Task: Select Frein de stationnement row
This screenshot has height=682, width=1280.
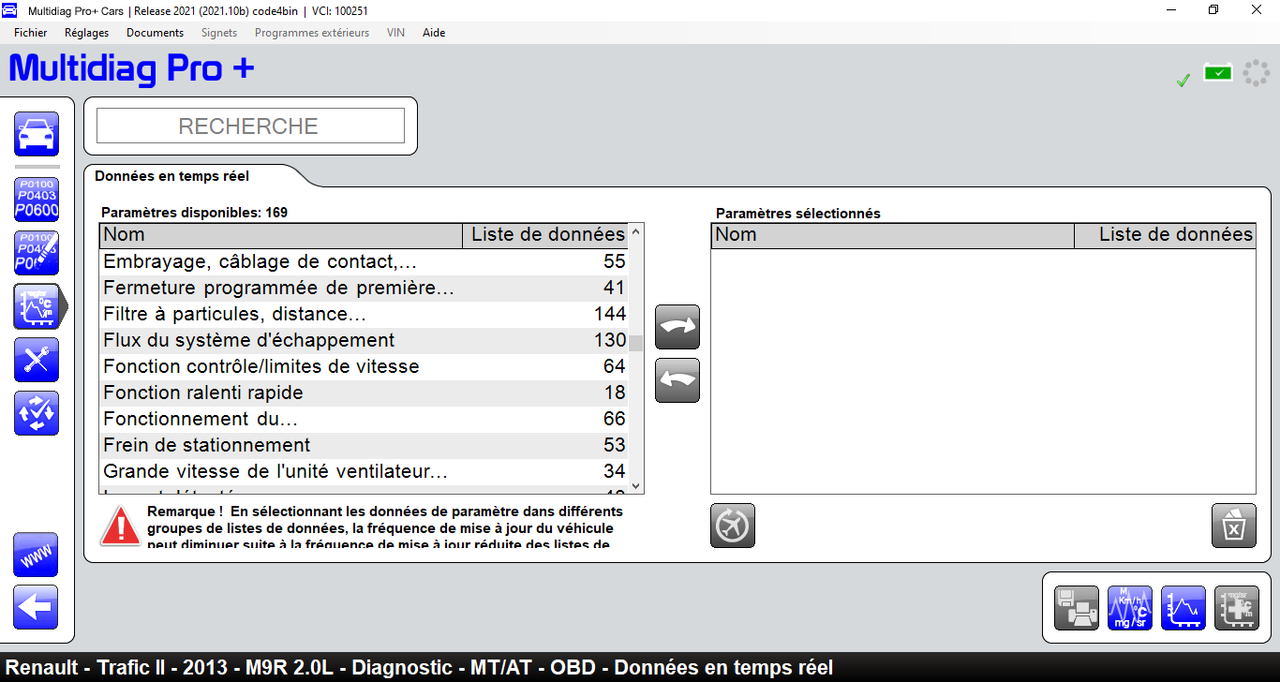Action: [x=364, y=444]
